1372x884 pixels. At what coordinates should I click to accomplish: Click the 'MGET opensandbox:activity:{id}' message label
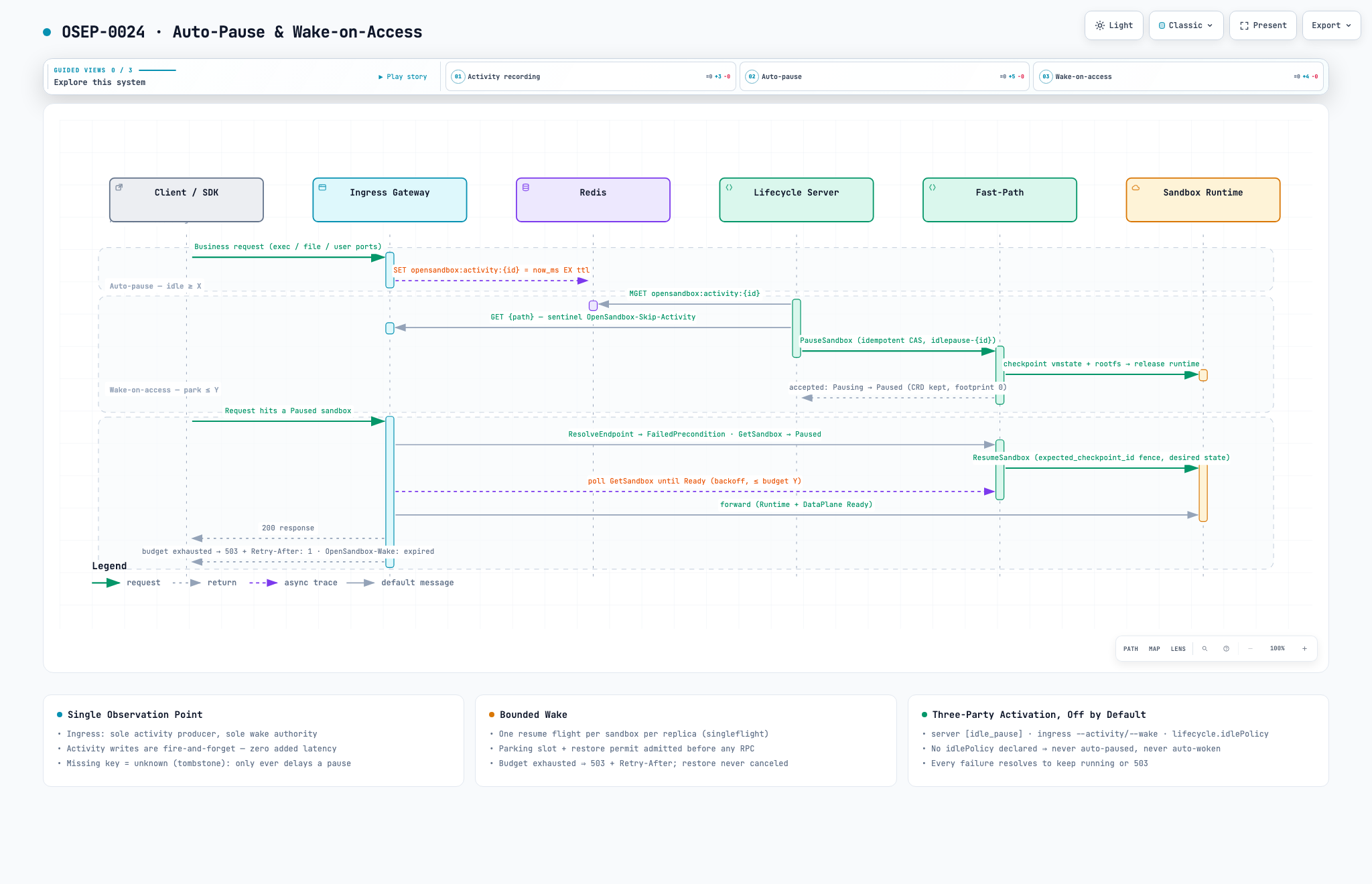coord(695,293)
